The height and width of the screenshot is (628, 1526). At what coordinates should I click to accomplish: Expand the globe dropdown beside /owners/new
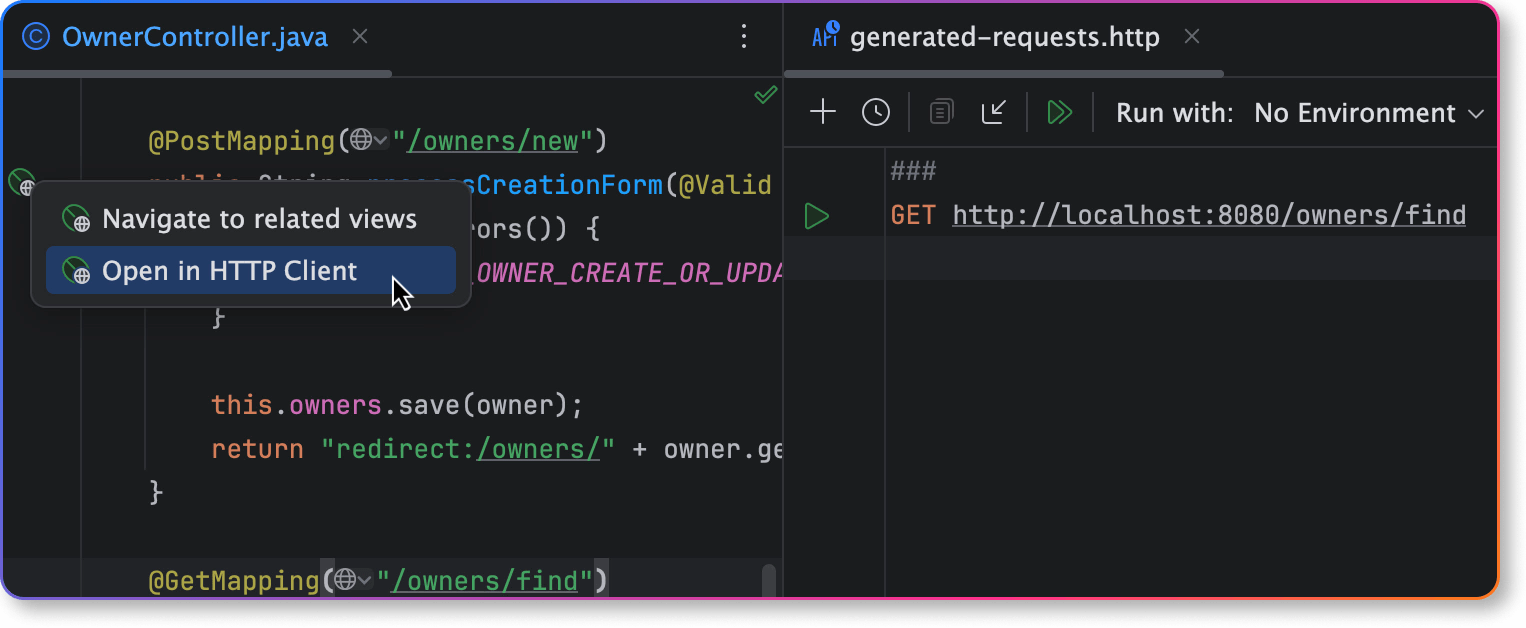pyautogui.click(x=369, y=141)
